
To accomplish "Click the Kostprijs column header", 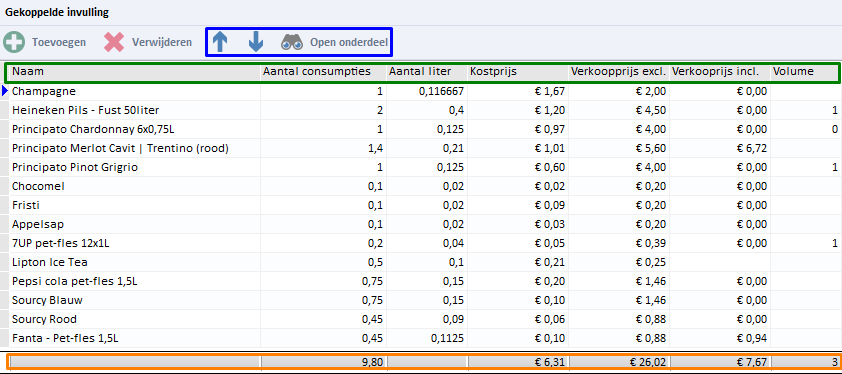I will (518, 72).
